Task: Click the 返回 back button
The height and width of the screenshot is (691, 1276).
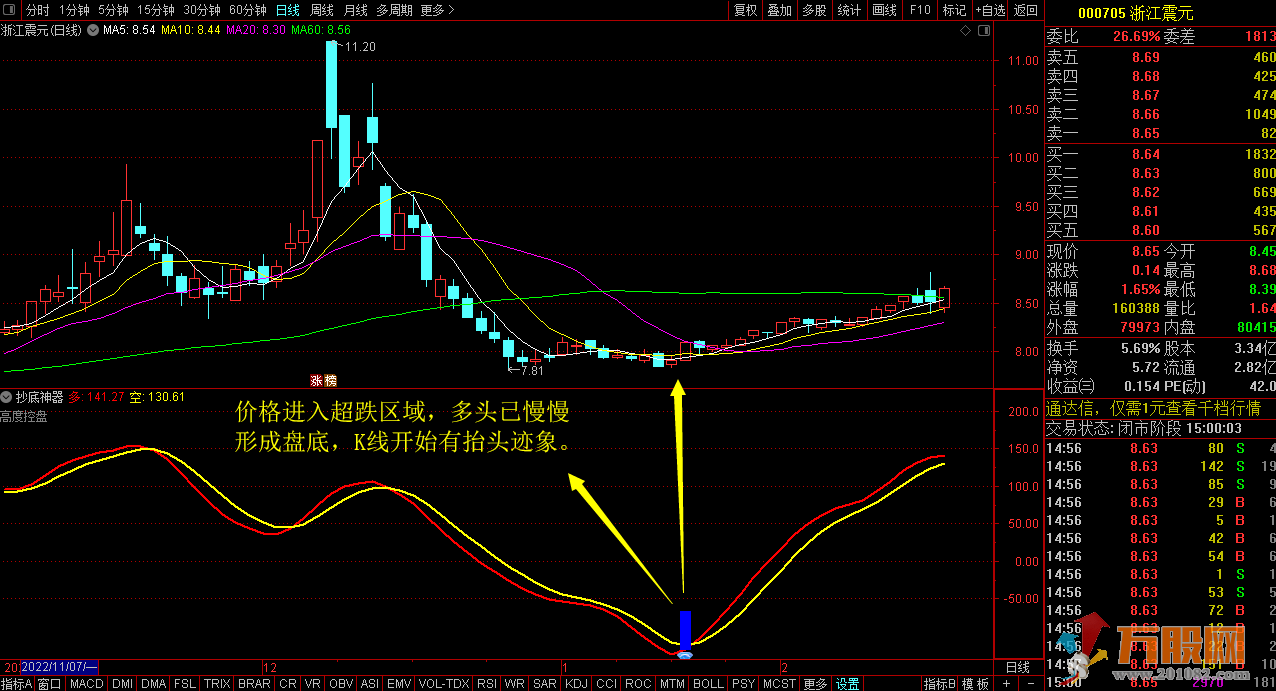Action: pyautogui.click(x=1026, y=10)
